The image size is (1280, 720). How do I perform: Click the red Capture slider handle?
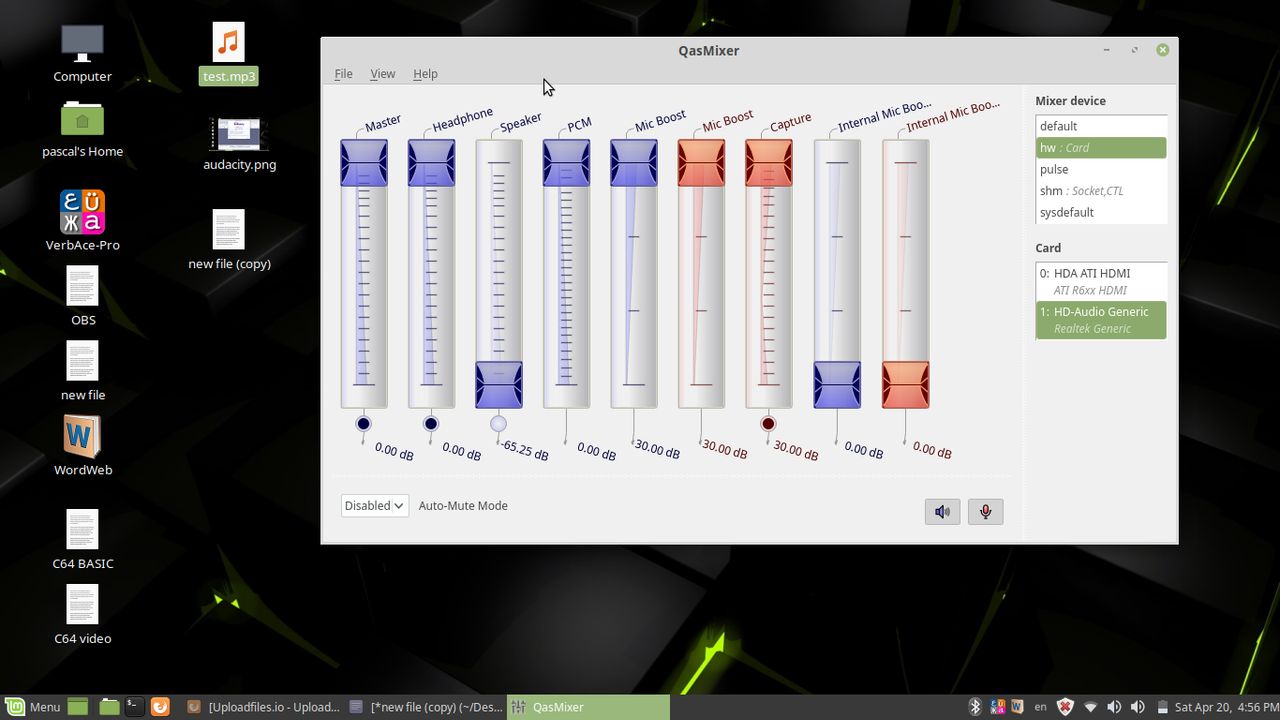[769, 163]
